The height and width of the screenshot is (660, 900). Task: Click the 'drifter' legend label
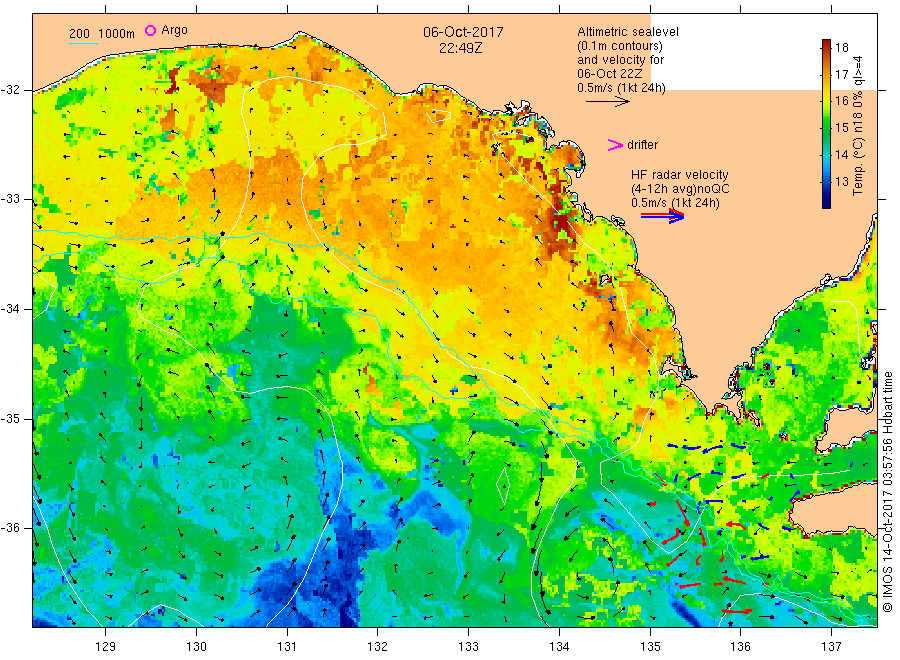(x=642, y=145)
